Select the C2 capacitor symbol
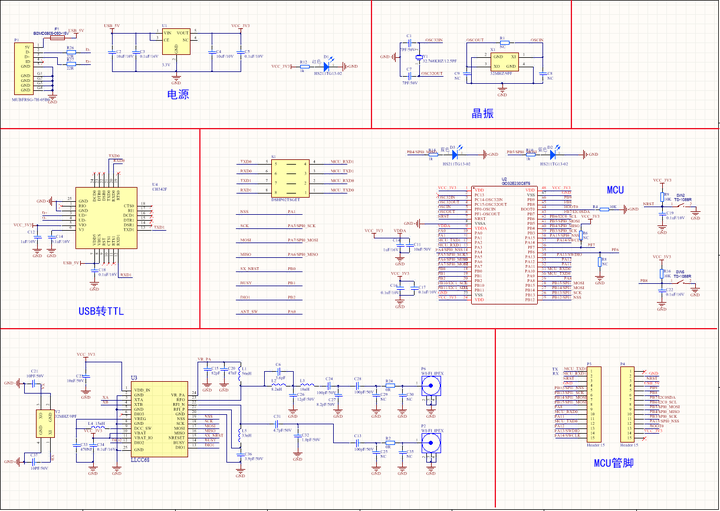 (x=112, y=52)
